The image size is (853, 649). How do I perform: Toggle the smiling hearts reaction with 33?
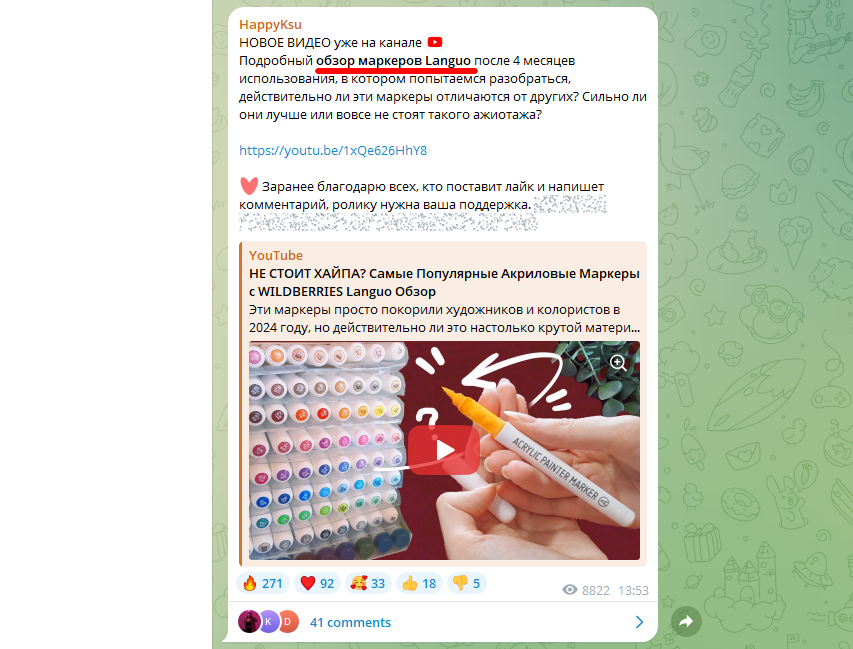point(368,583)
